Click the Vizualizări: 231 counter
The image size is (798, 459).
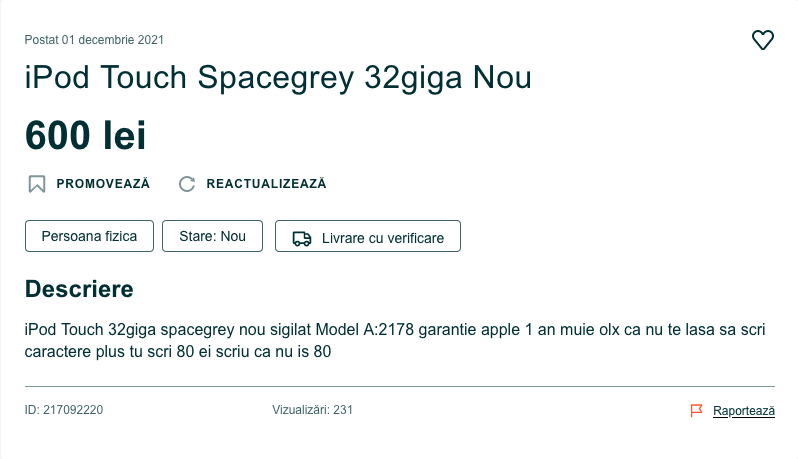(x=312, y=410)
